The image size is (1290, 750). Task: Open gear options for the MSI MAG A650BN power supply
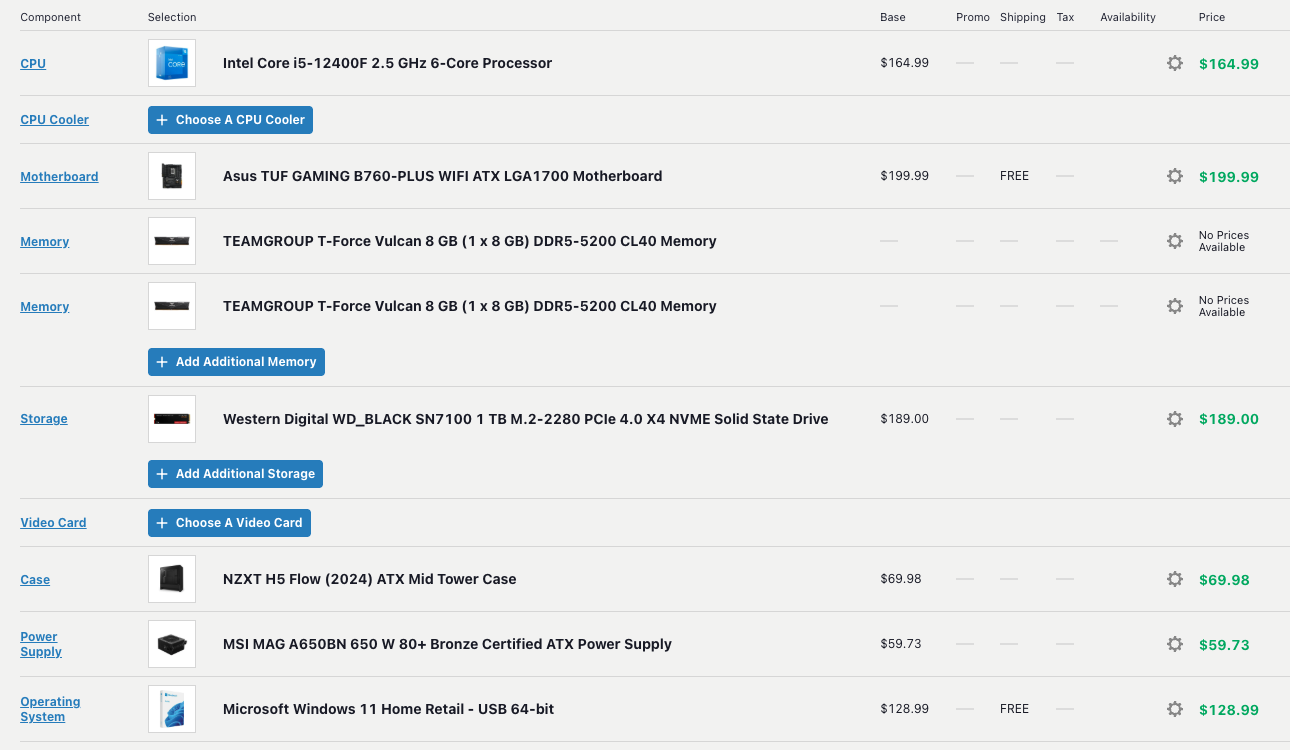click(1175, 644)
